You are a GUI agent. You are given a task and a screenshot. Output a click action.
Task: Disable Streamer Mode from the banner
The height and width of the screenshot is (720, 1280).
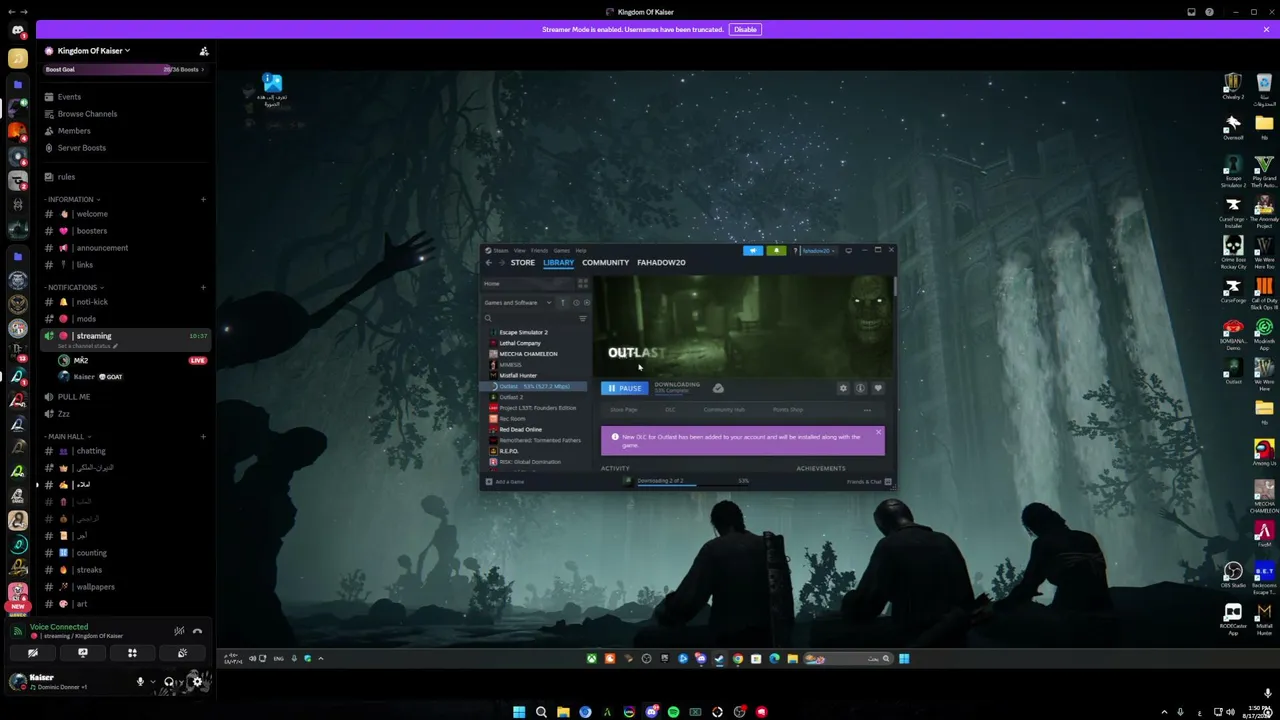click(x=745, y=29)
